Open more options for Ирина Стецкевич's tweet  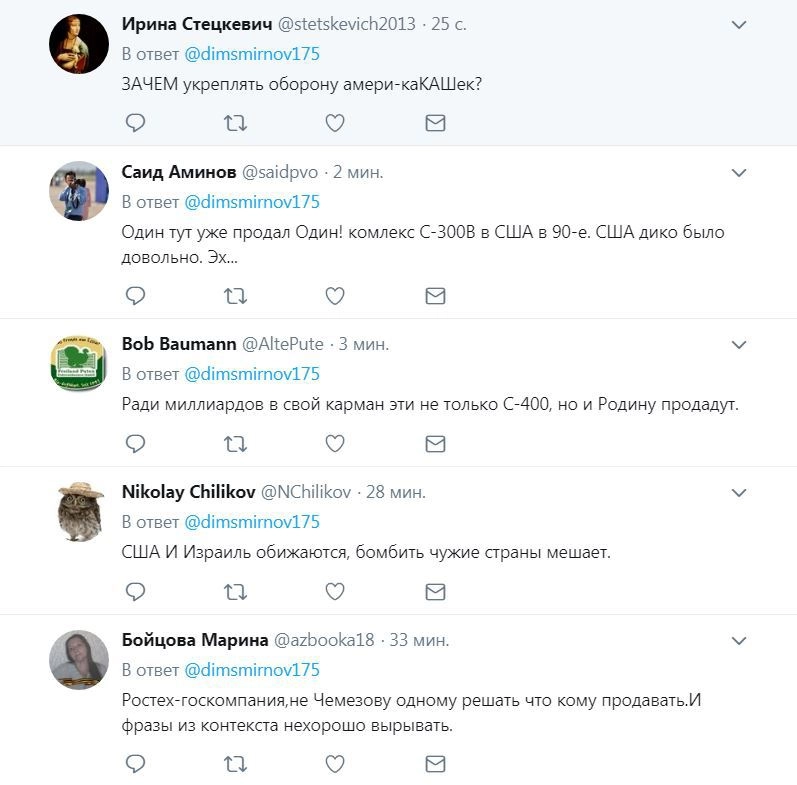[739, 25]
